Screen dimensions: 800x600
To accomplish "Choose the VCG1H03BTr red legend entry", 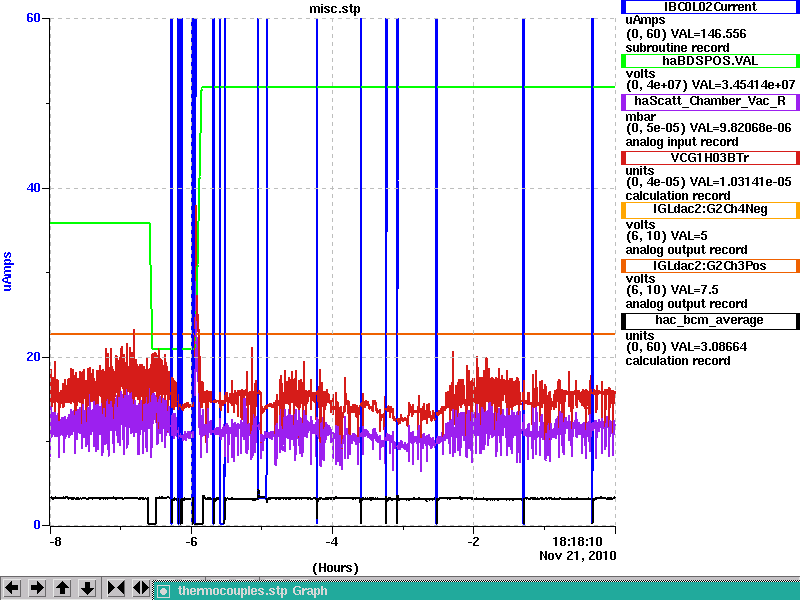I will point(710,158).
